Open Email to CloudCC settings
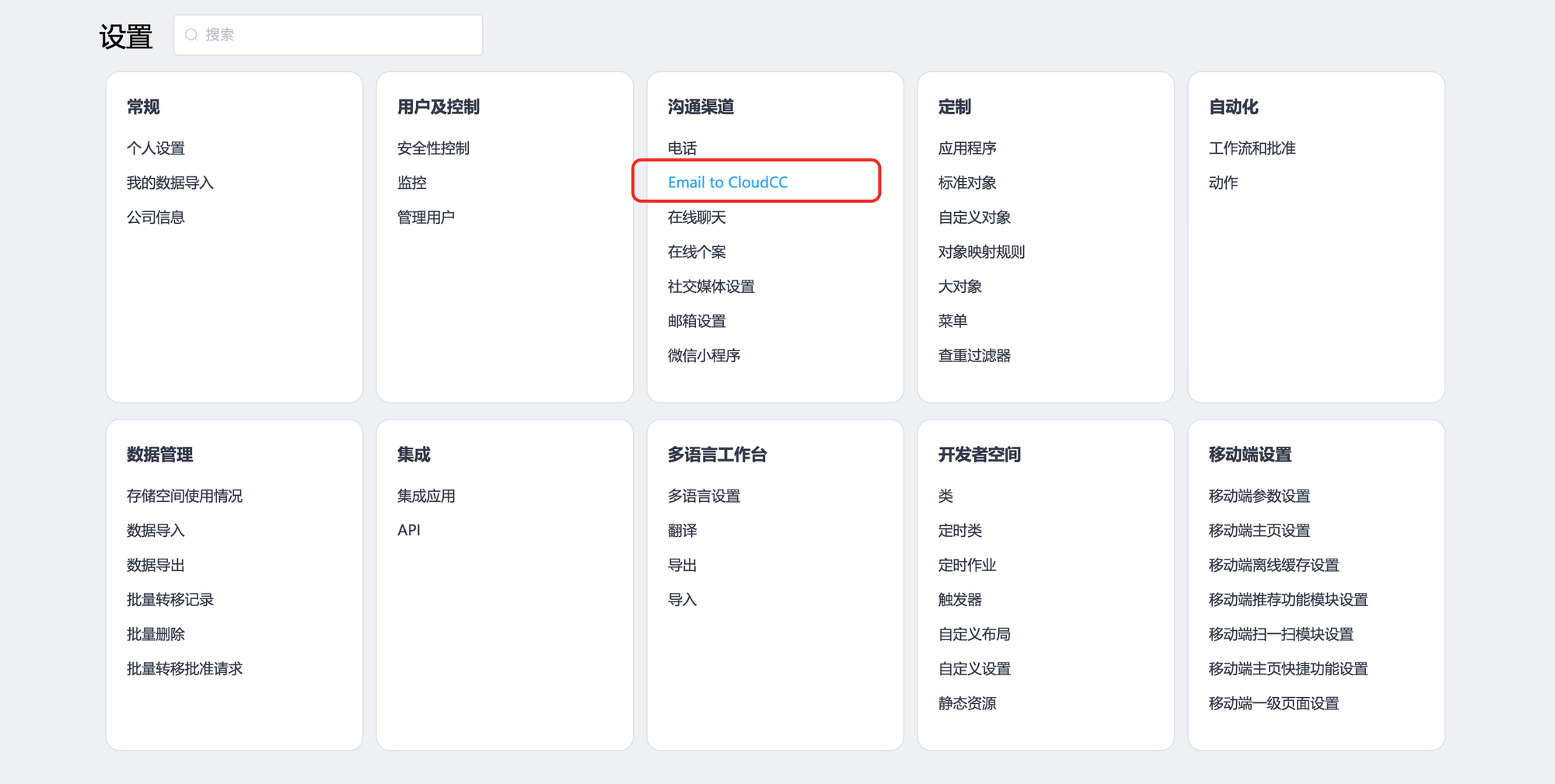 point(727,183)
